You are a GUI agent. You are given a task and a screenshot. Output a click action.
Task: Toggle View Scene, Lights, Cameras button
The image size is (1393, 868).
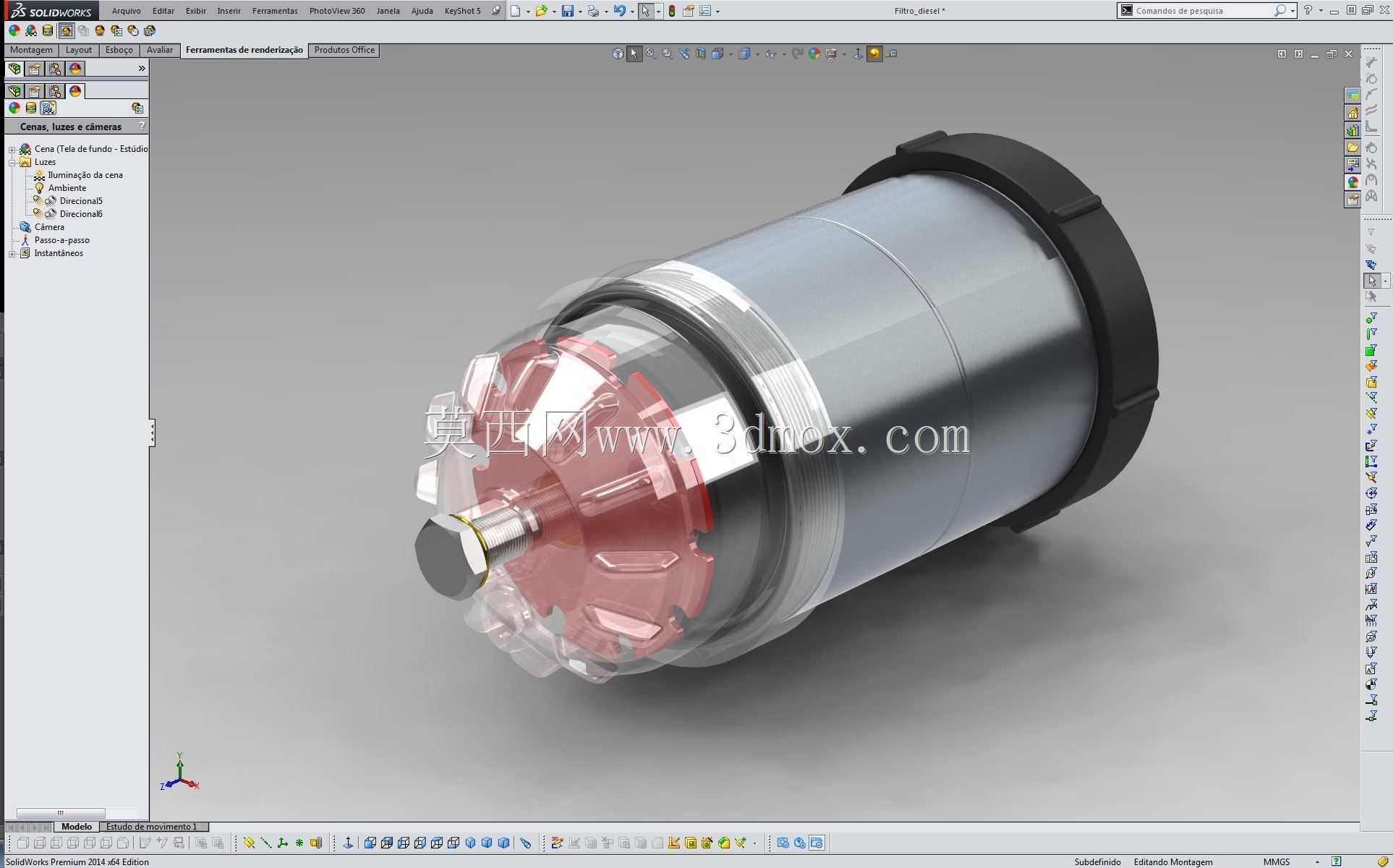[x=48, y=108]
